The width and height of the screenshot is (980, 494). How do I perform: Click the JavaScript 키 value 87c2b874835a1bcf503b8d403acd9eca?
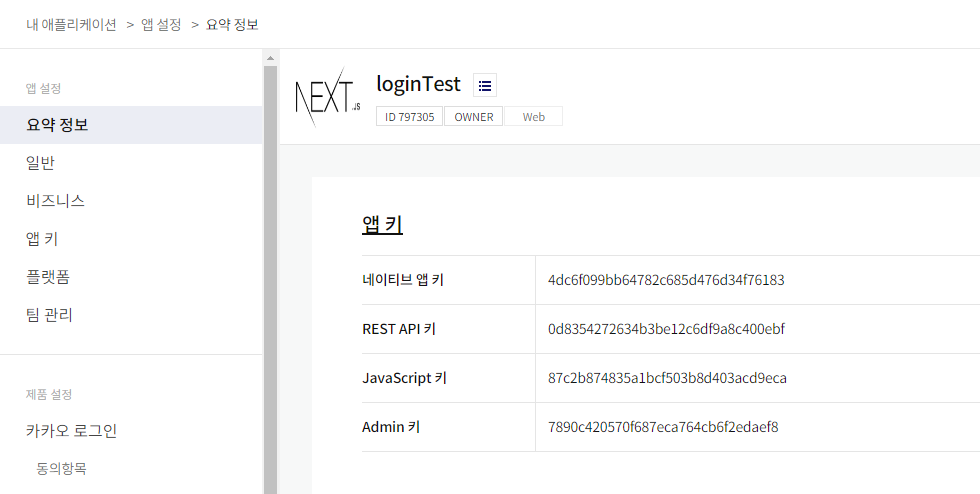668,378
